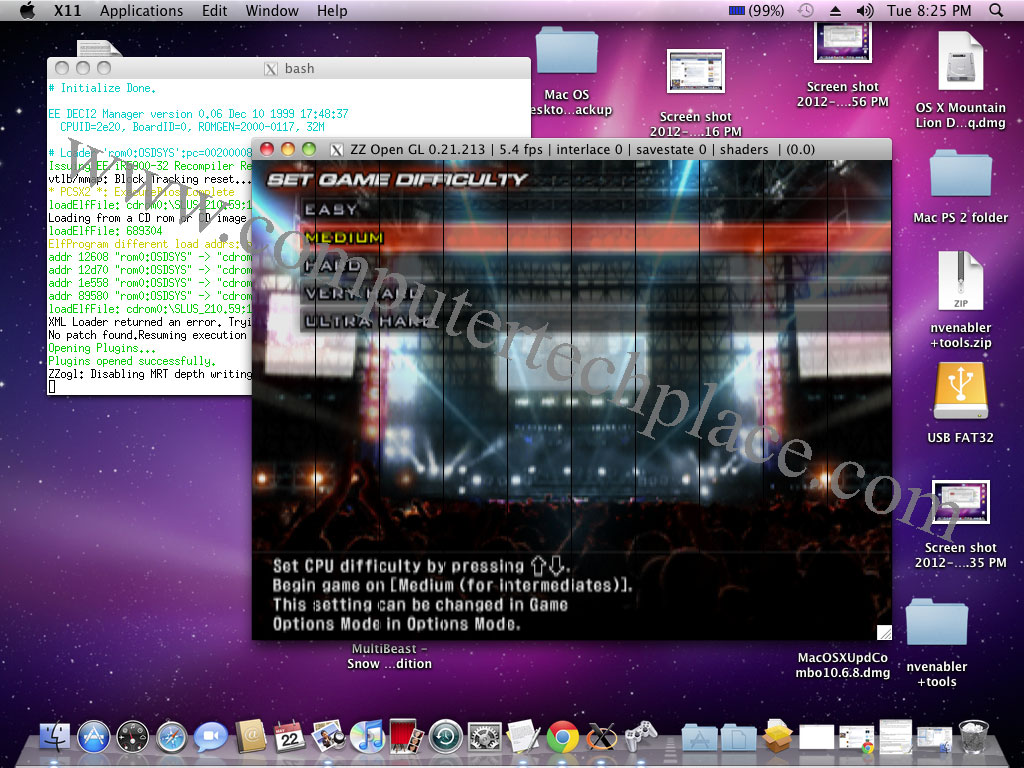Open Finder from the dock
The image size is (1024, 768).
(x=55, y=737)
